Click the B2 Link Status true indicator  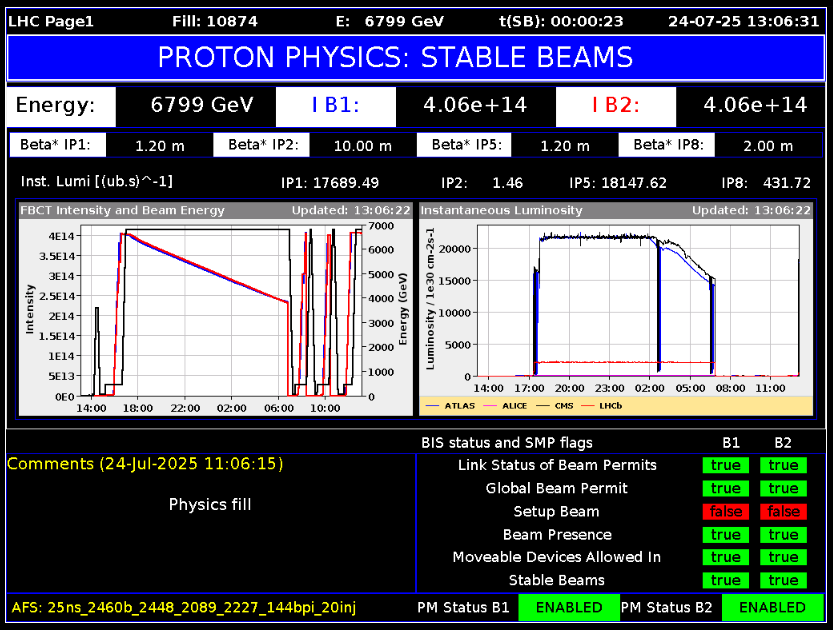click(783, 465)
